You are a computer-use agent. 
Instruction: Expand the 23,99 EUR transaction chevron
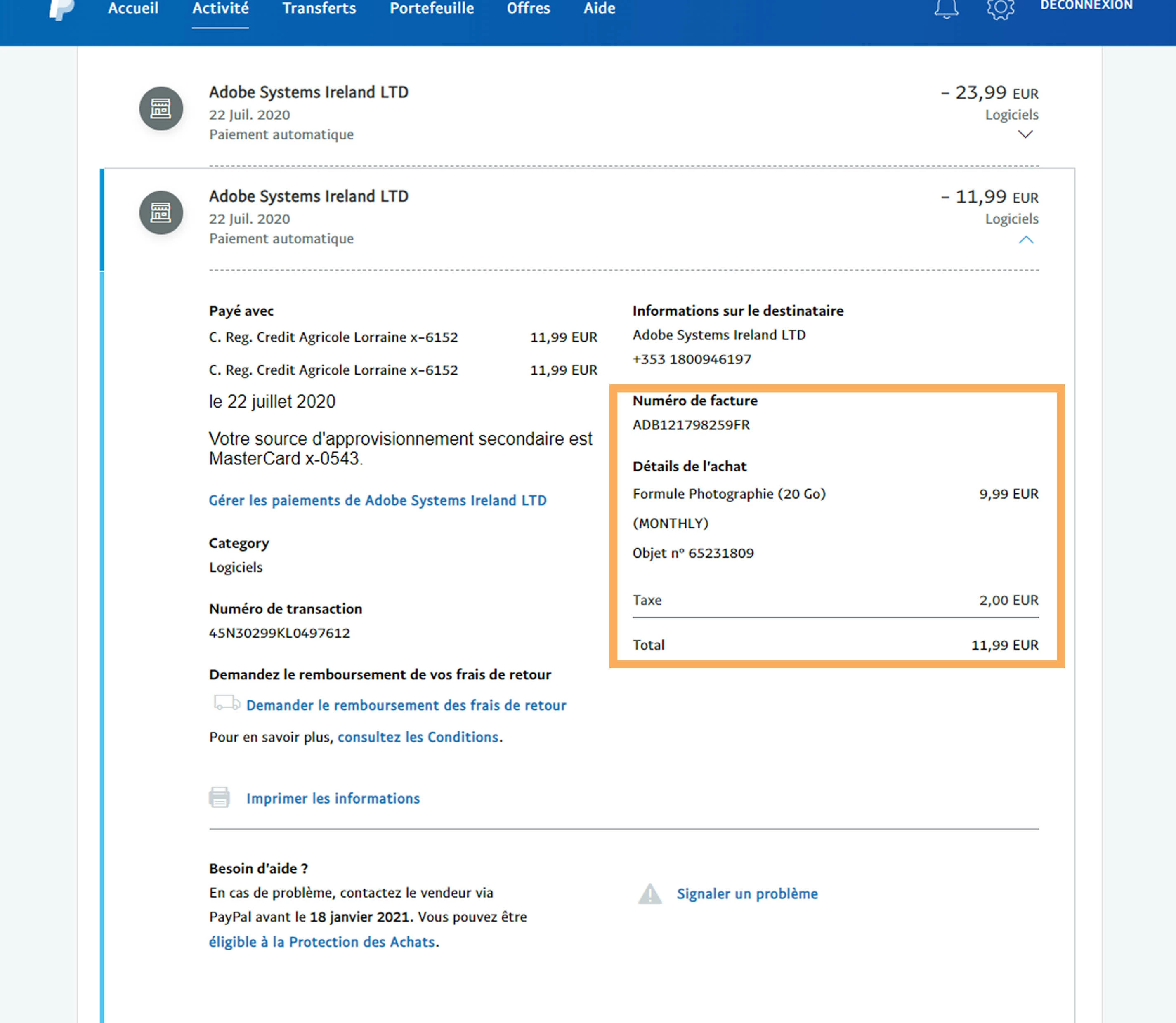(1025, 135)
